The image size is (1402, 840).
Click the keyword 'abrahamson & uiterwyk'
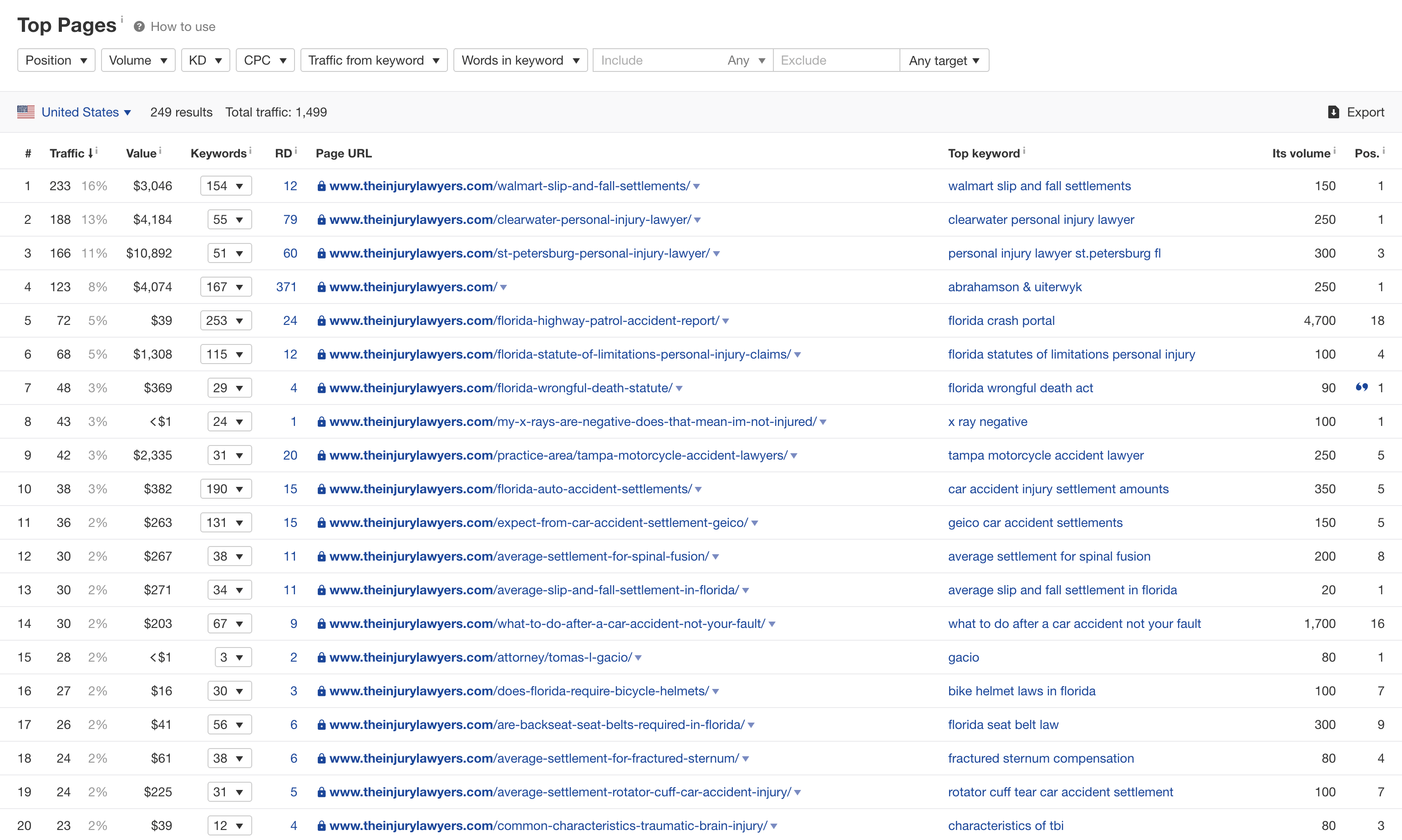pyautogui.click(x=1015, y=287)
